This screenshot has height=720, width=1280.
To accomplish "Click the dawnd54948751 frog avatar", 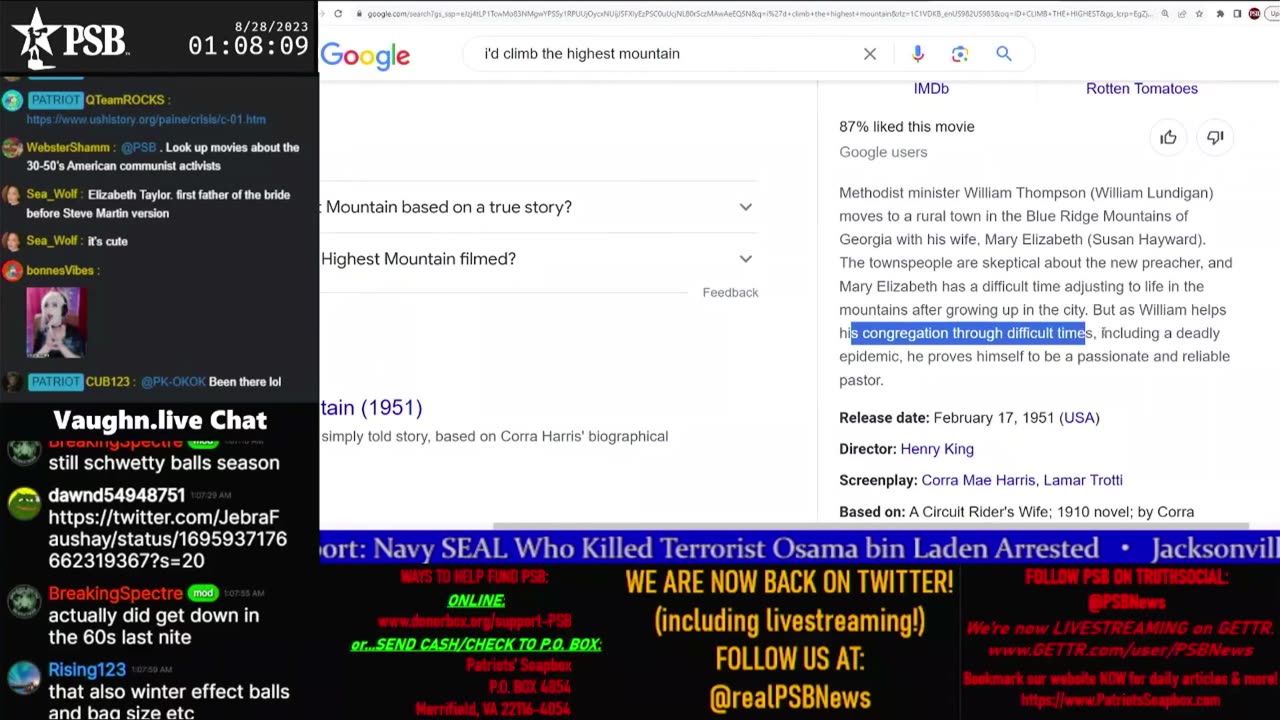I will coord(23,502).
